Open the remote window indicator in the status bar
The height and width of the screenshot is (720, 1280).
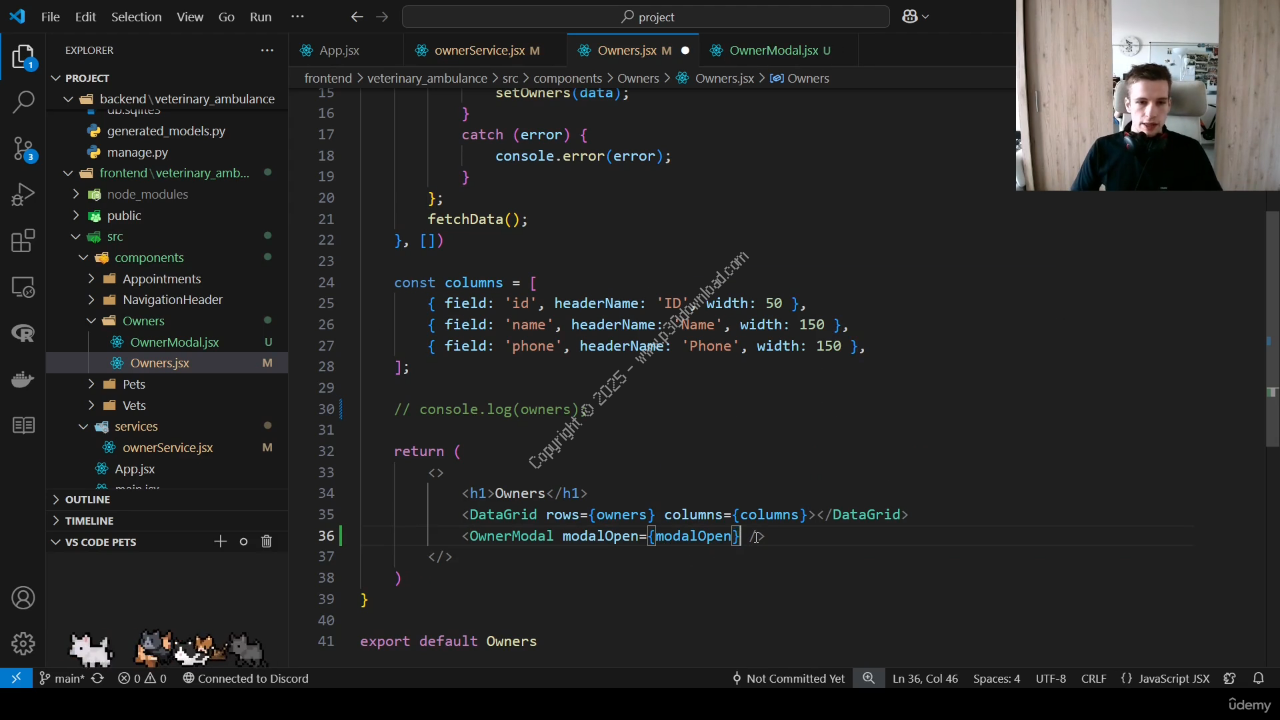point(16,678)
